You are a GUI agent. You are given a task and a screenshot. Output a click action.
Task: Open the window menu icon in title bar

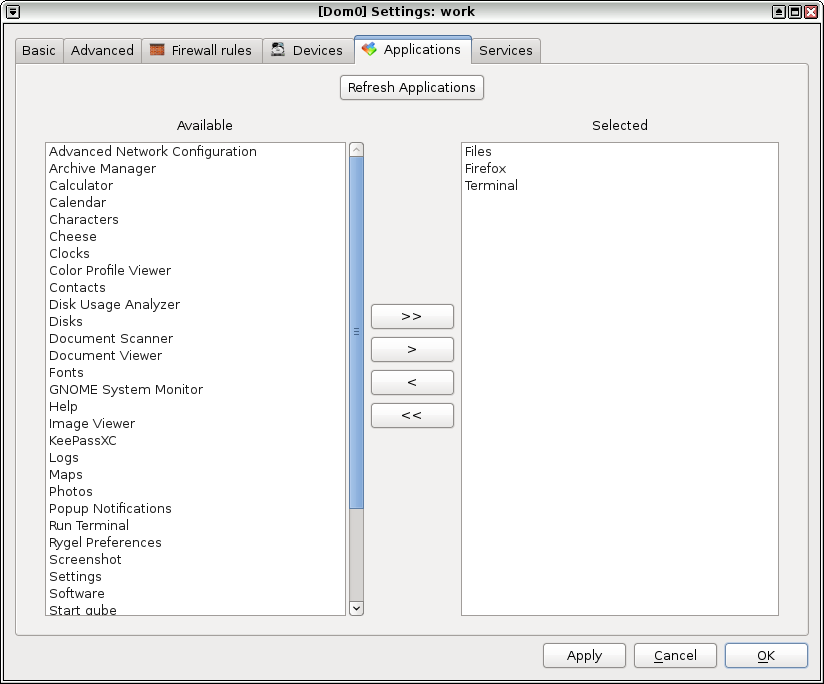12,11
